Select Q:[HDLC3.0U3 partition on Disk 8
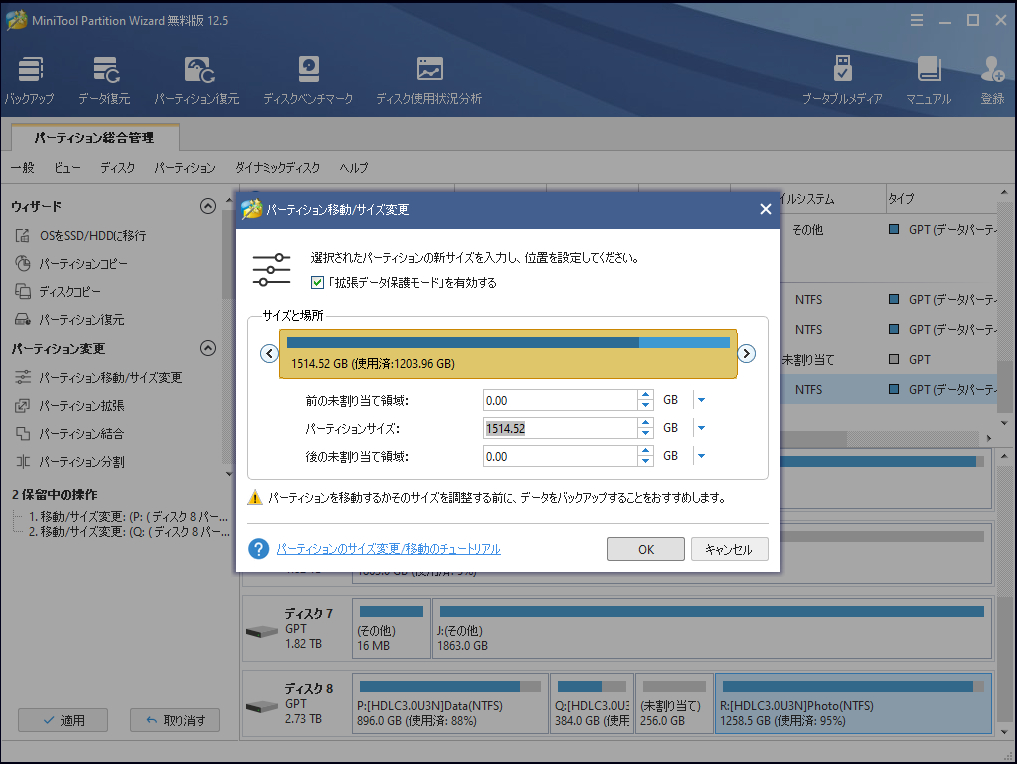1017x764 pixels. [592, 704]
